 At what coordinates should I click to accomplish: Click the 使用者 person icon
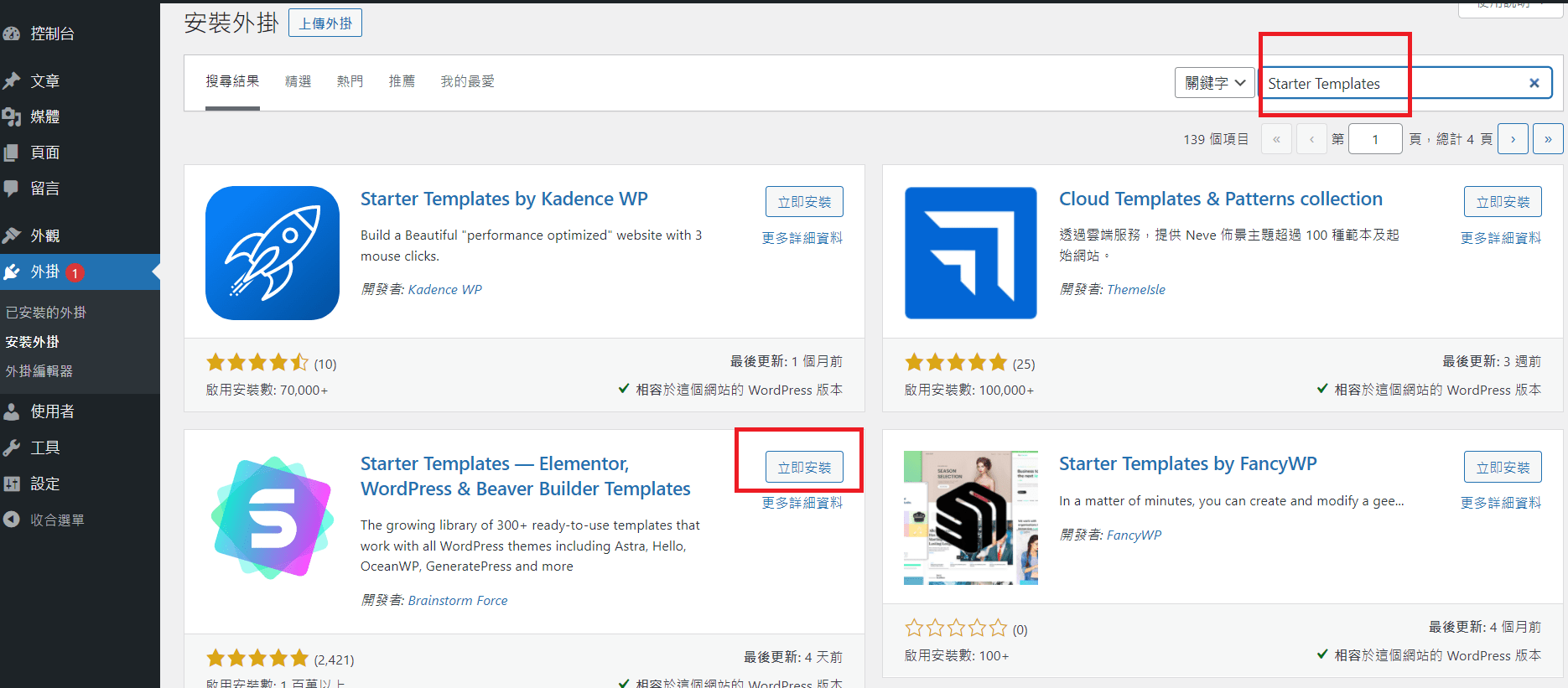12,411
